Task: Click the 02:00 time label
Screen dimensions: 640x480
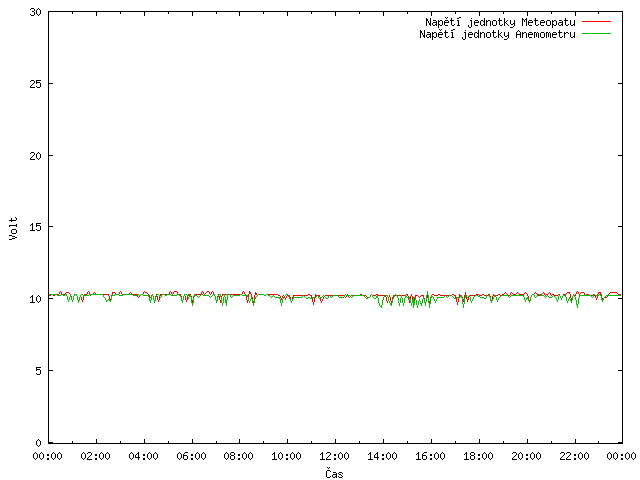Action: point(96,456)
